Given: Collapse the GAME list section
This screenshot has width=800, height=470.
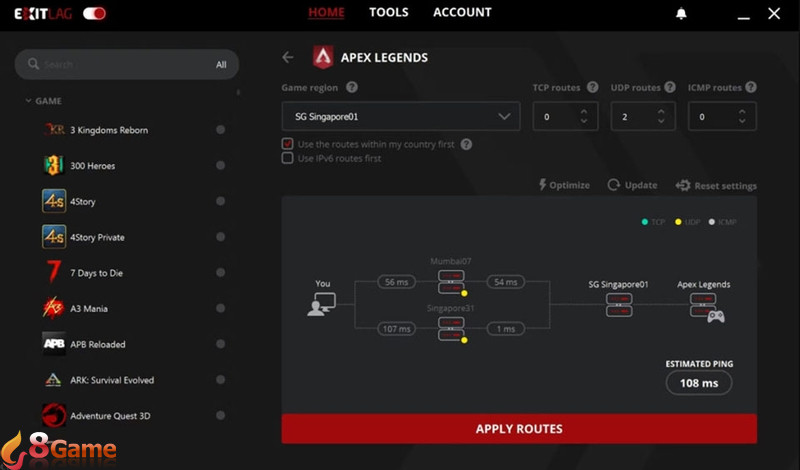Looking at the screenshot, I should tap(29, 101).
